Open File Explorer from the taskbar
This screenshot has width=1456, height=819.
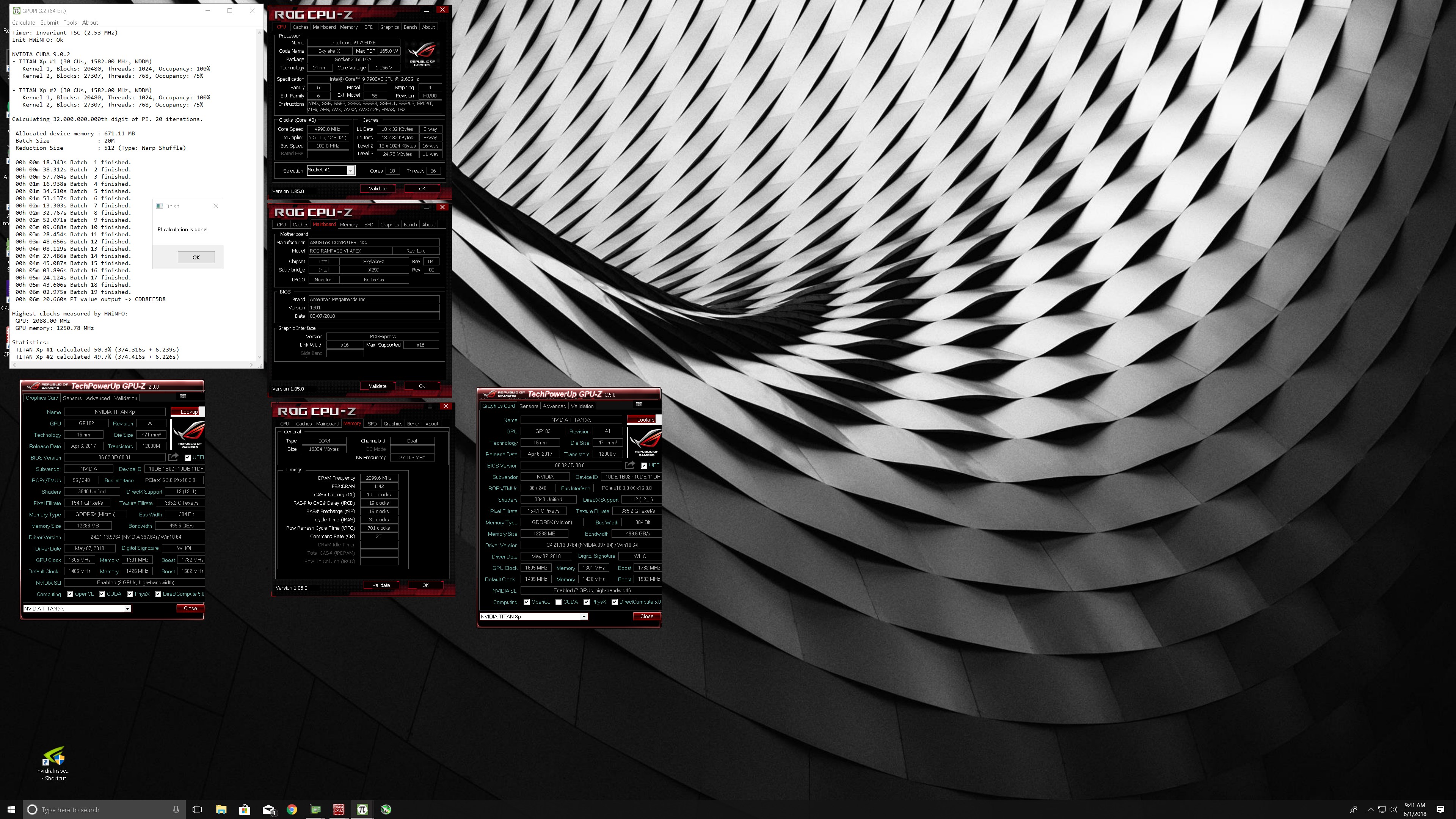coord(221,810)
